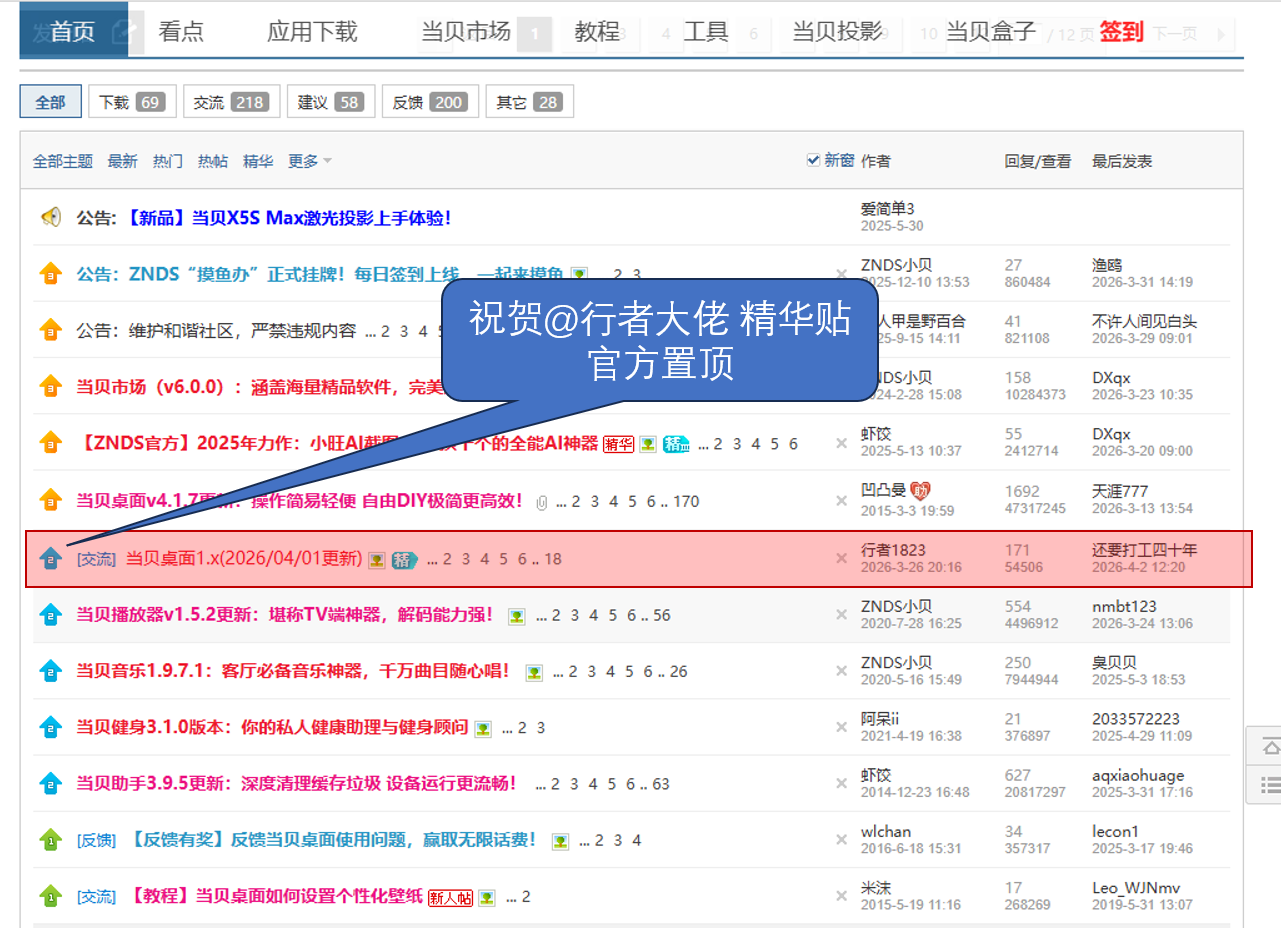This screenshot has height=928, width=1281.
Task: Show 精华 threads in the list header
Action: [258, 161]
